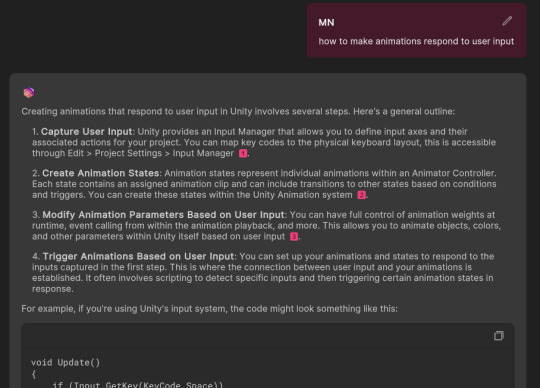Screen dimensions: 540x388
Task: Click the code block header bar
Action: (x=268, y=336)
